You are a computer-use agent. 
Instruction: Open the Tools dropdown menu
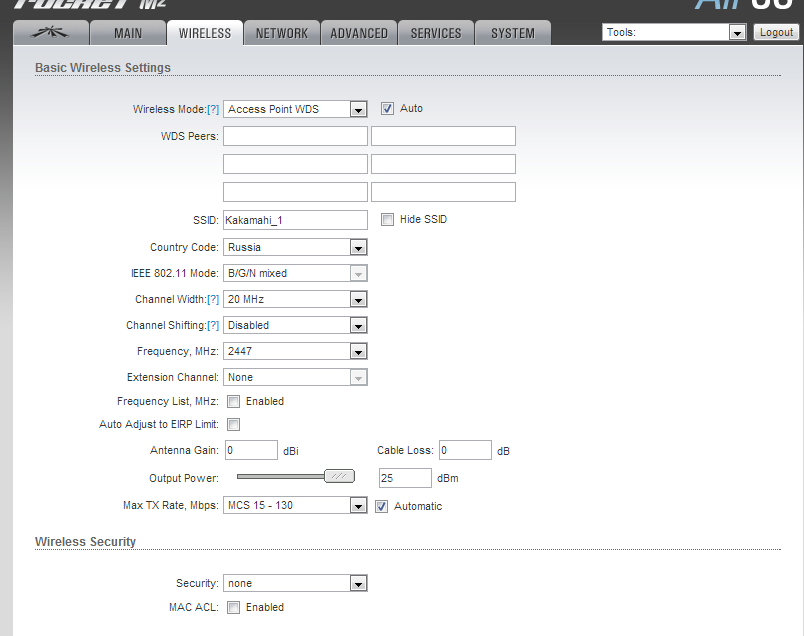(674, 33)
